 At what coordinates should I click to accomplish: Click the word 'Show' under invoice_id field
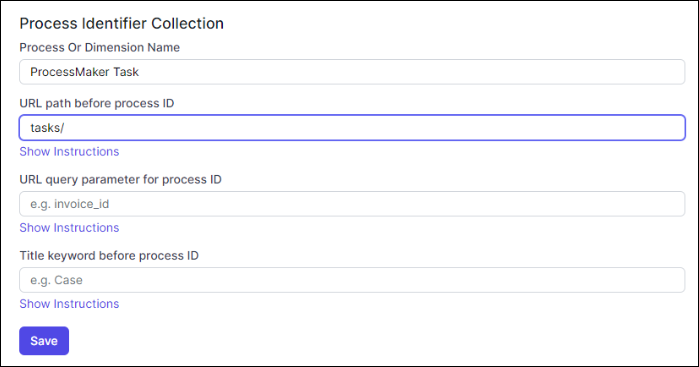(35, 228)
